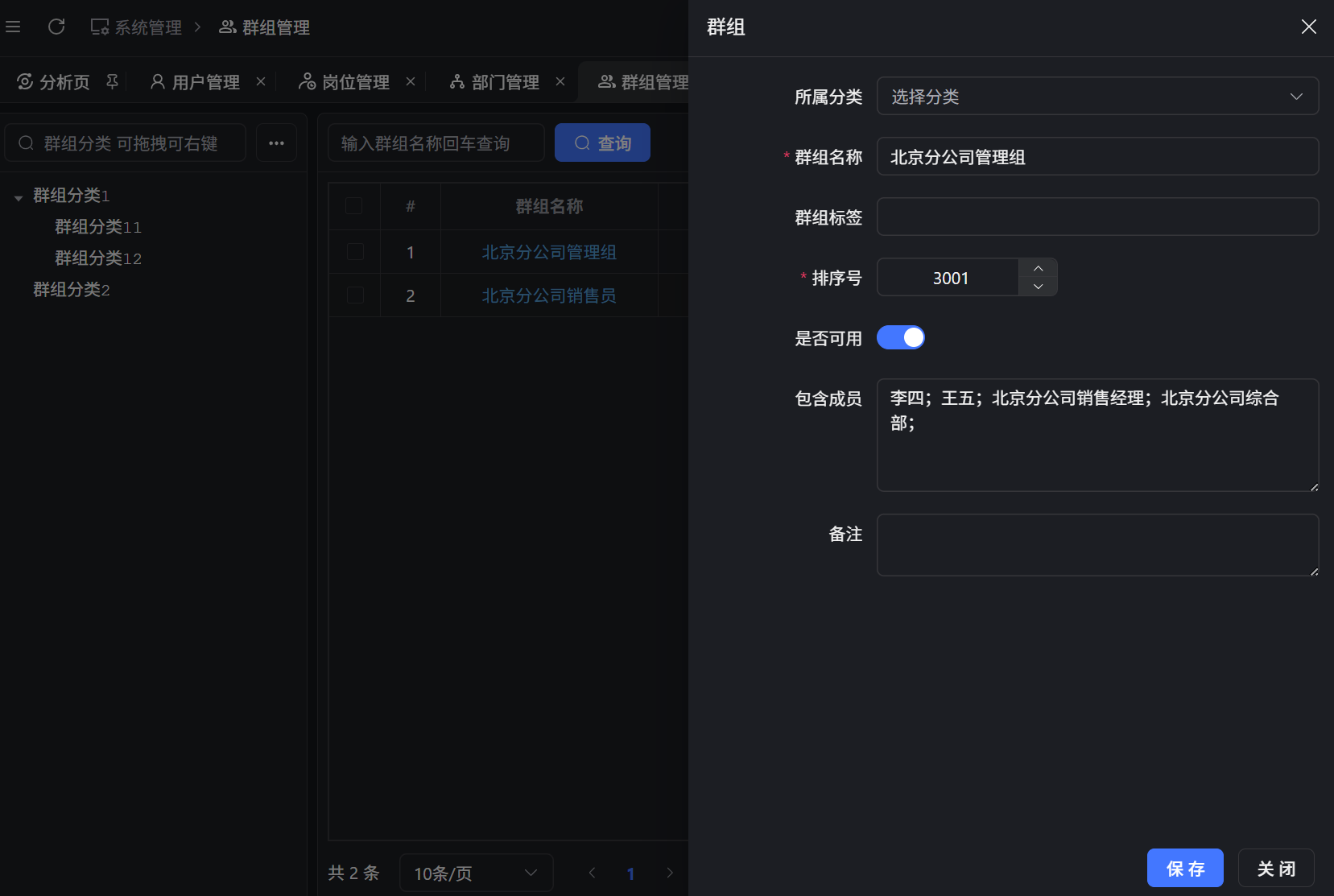The width and height of the screenshot is (1334, 896).
Task: Click the 群组标签 input field
Action: (1097, 217)
